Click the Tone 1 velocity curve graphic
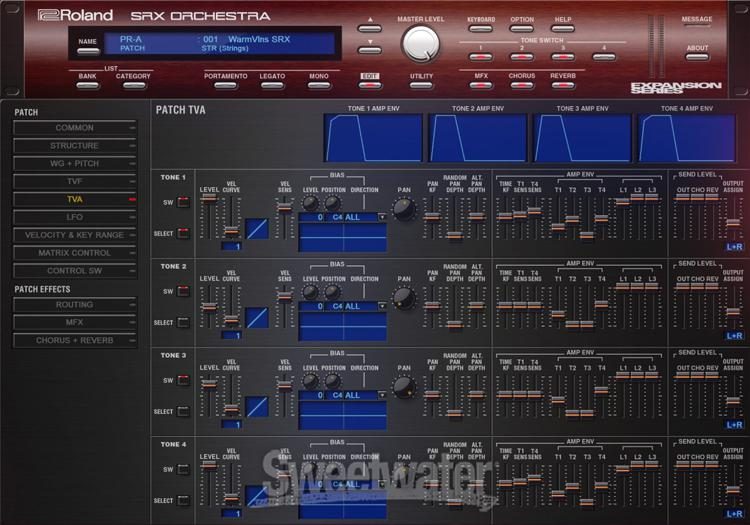This screenshot has width=750, height=525. click(x=257, y=229)
